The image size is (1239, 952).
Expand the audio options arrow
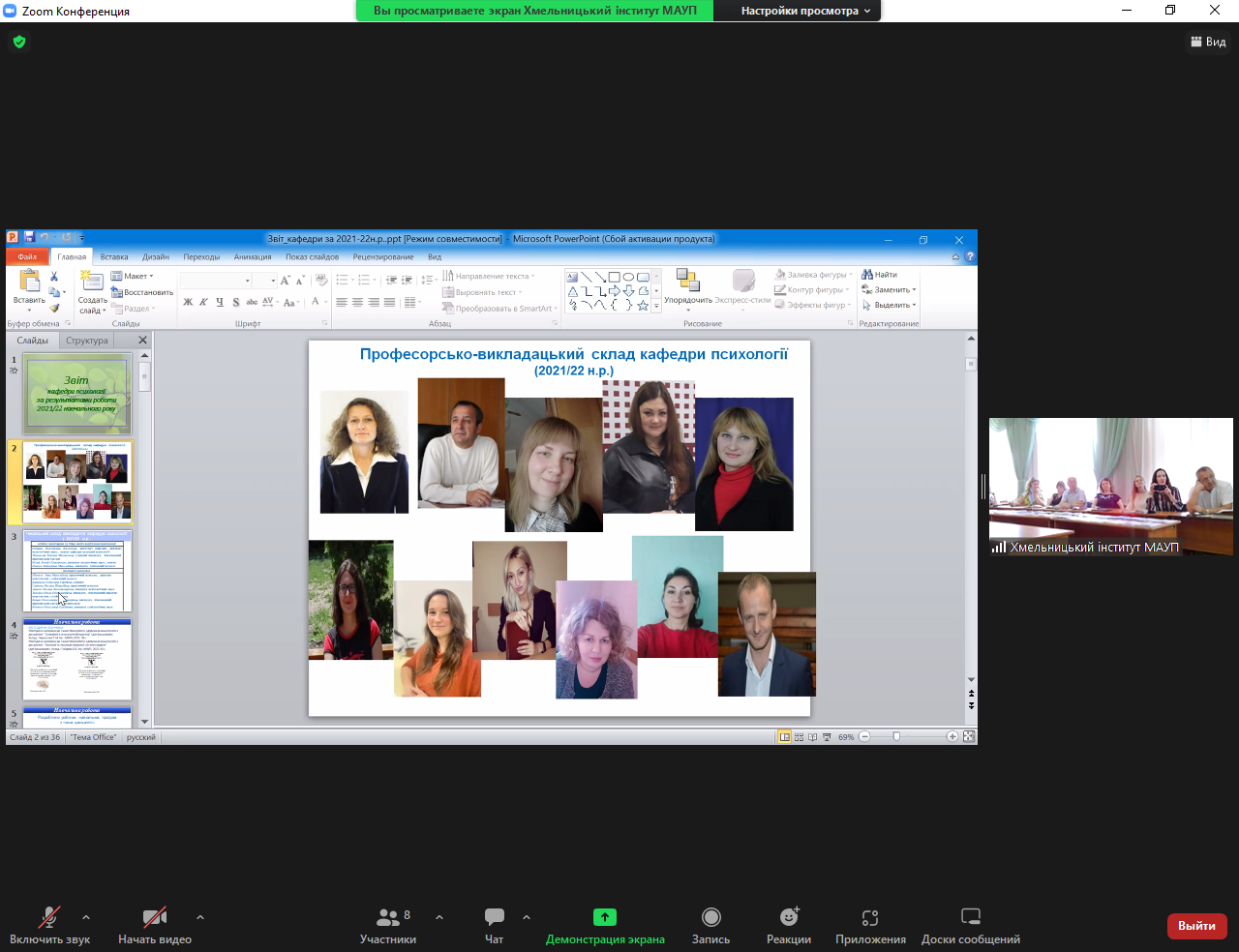coord(86,917)
